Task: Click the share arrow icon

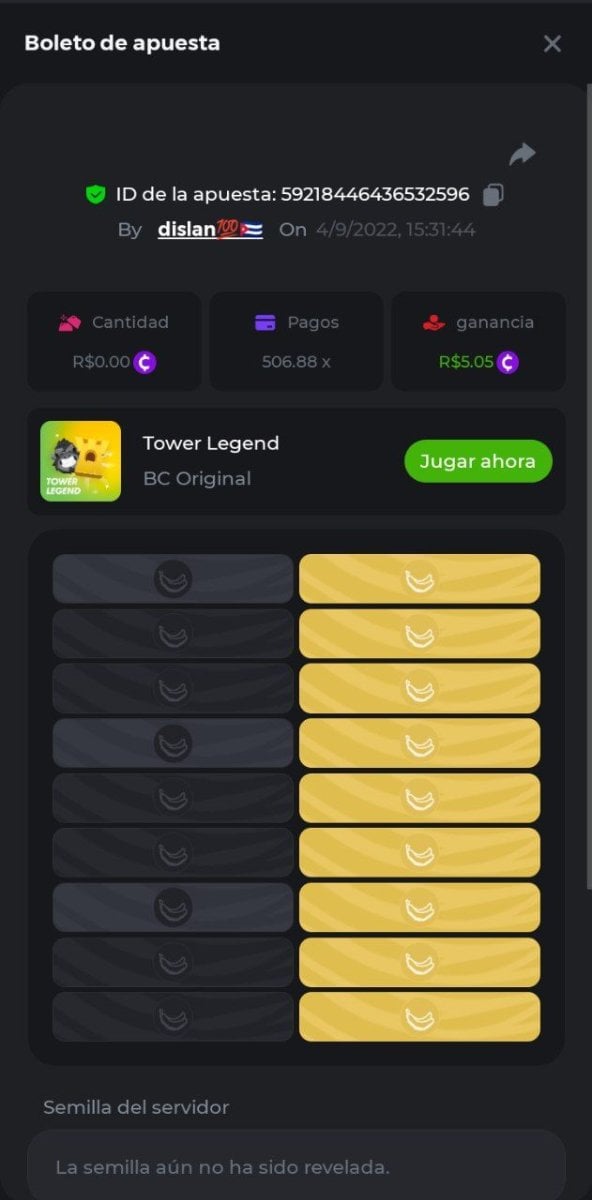Action: pos(522,154)
